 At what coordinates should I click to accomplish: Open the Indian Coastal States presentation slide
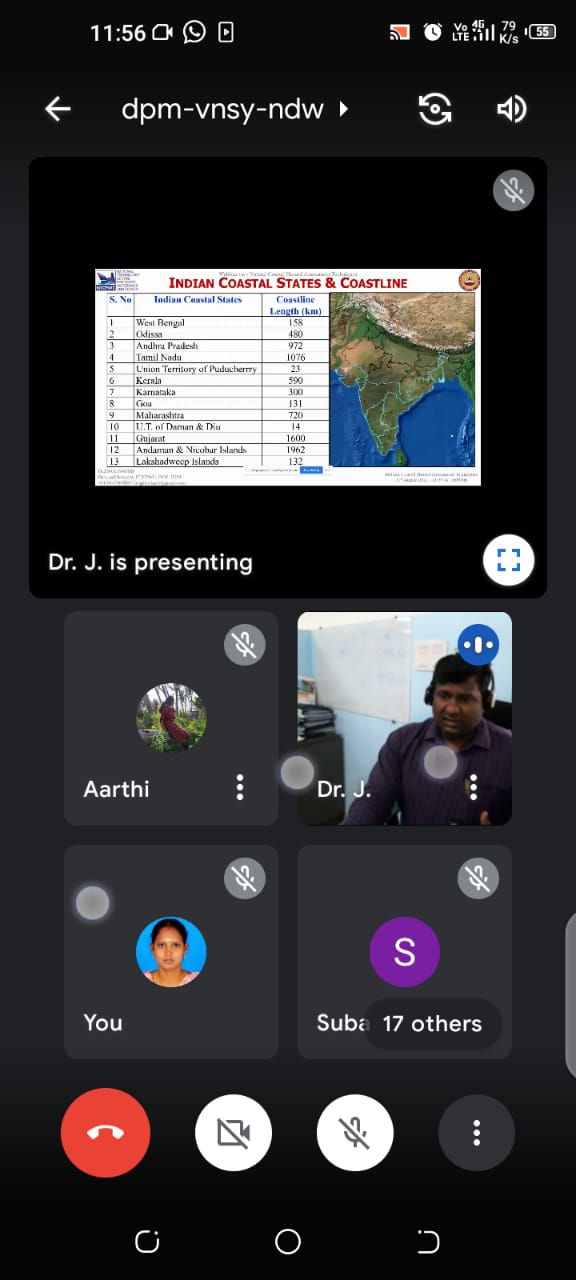[288, 377]
